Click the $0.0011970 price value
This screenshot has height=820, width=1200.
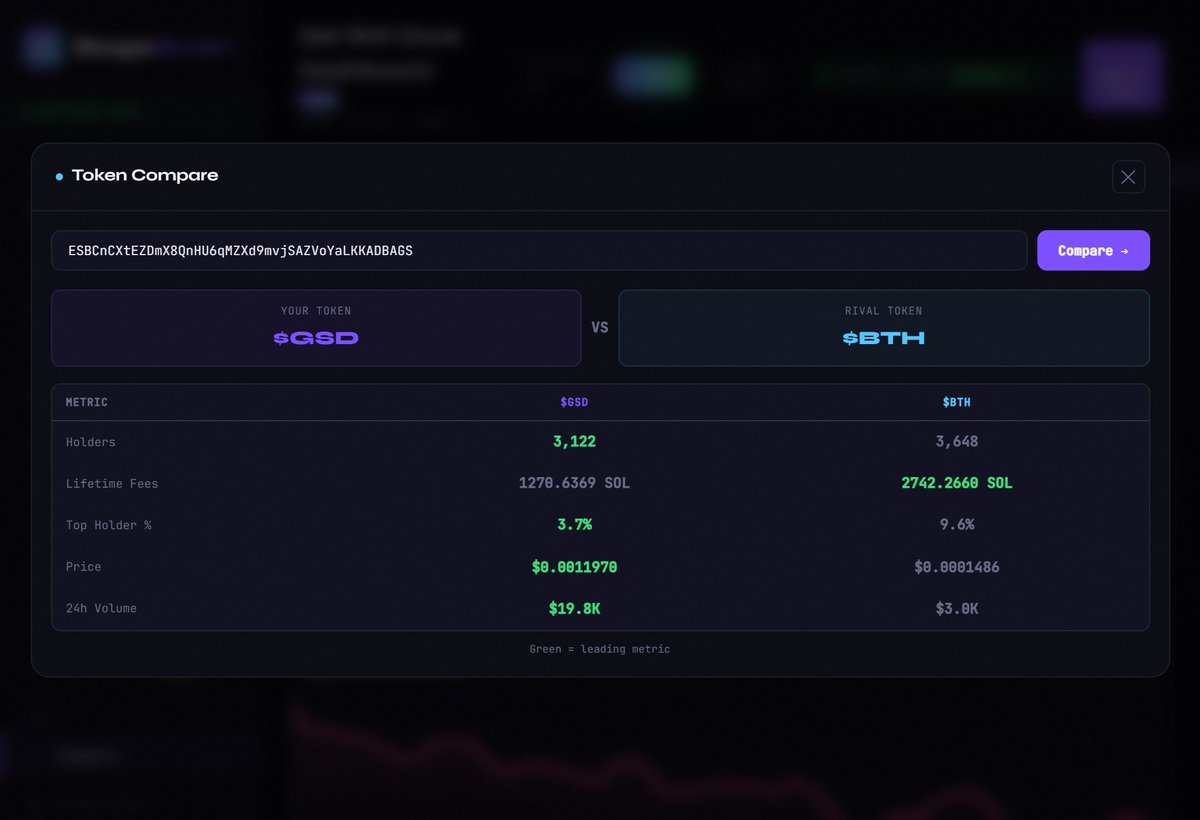click(574, 567)
